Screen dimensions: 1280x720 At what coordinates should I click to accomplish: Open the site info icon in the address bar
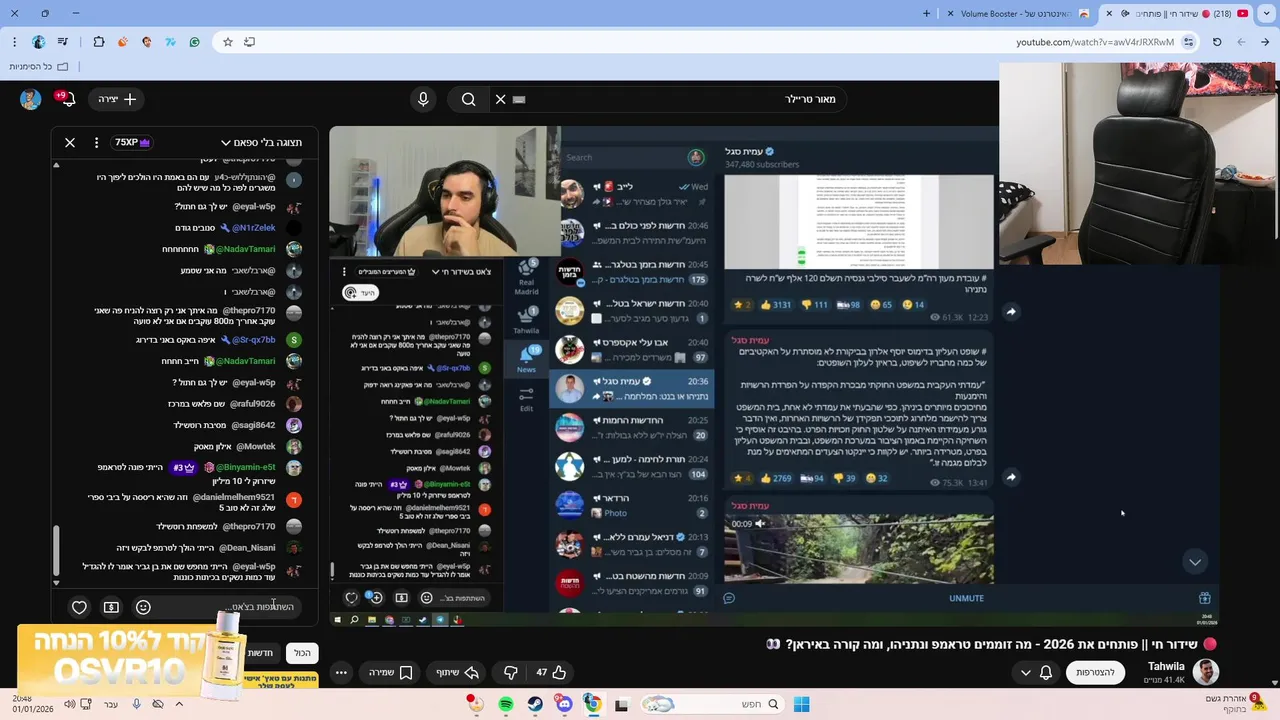pos(1188,42)
